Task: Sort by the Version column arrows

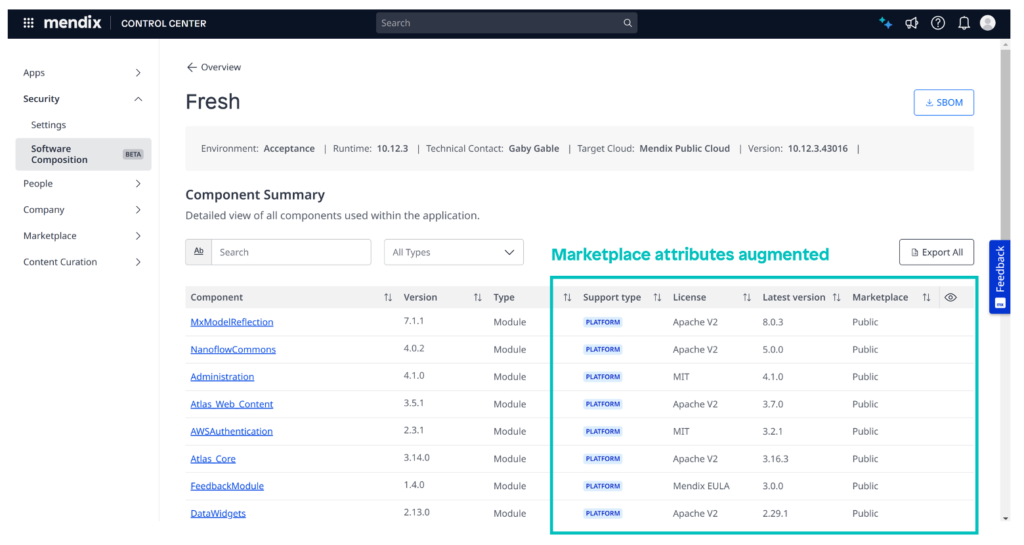Action: click(477, 298)
